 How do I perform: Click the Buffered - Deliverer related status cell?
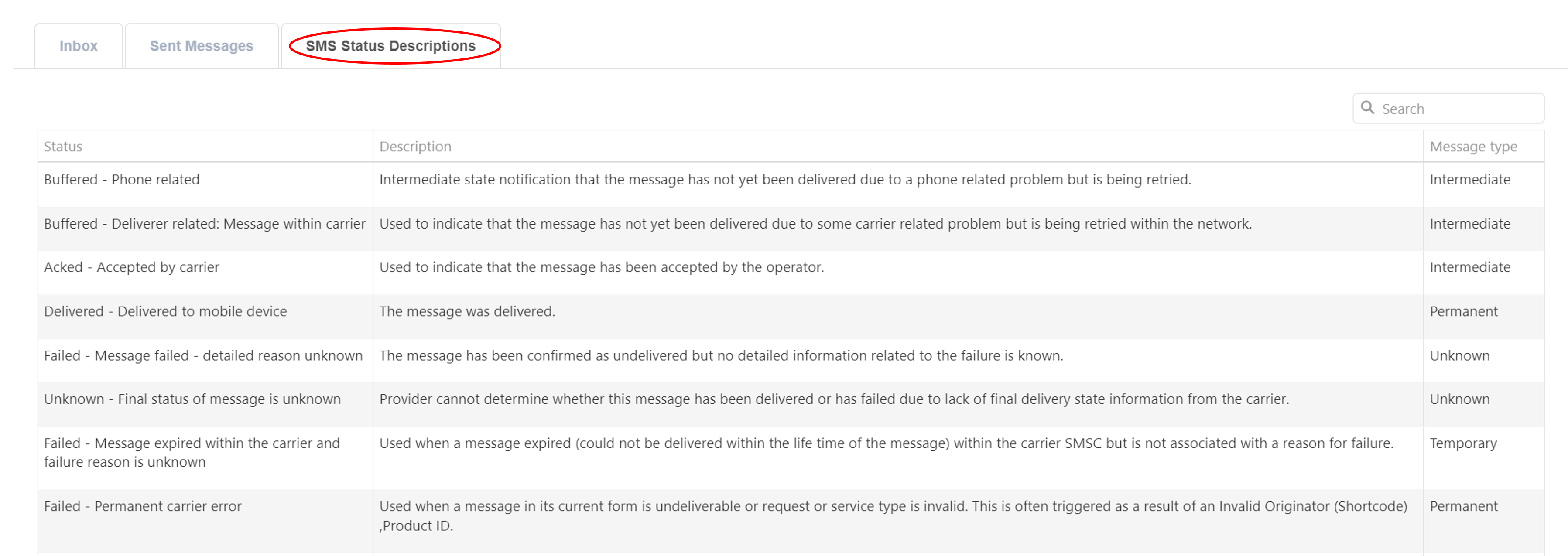205,224
